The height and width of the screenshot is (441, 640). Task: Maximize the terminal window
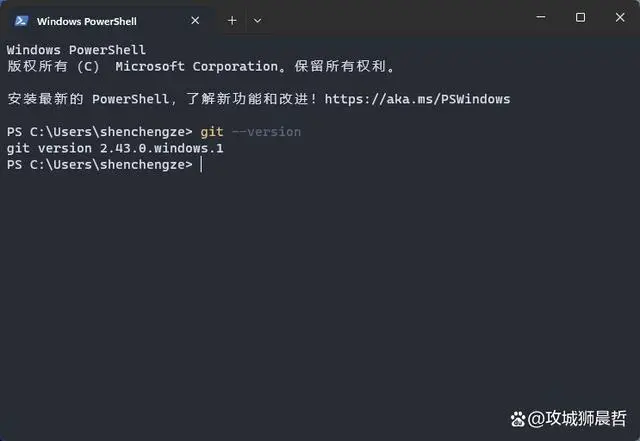(580, 17)
